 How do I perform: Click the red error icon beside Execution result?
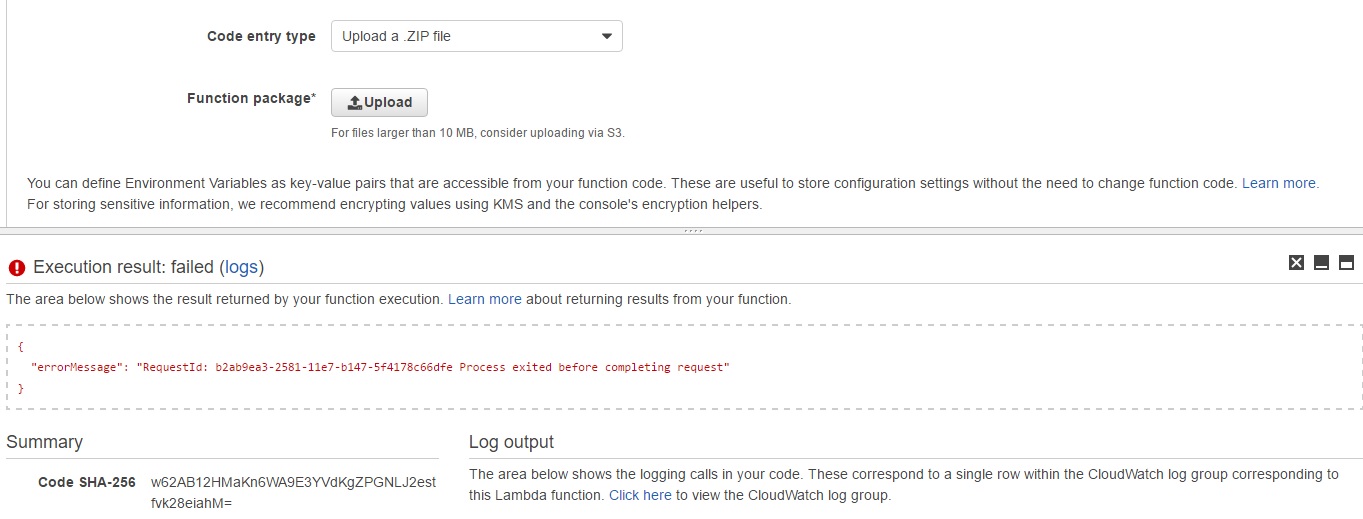[x=17, y=267]
